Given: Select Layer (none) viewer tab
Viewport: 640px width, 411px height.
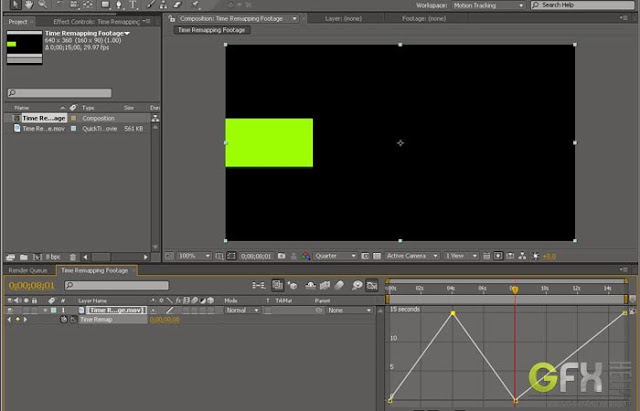Looking at the screenshot, I should pyautogui.click(x=343, y=19).
